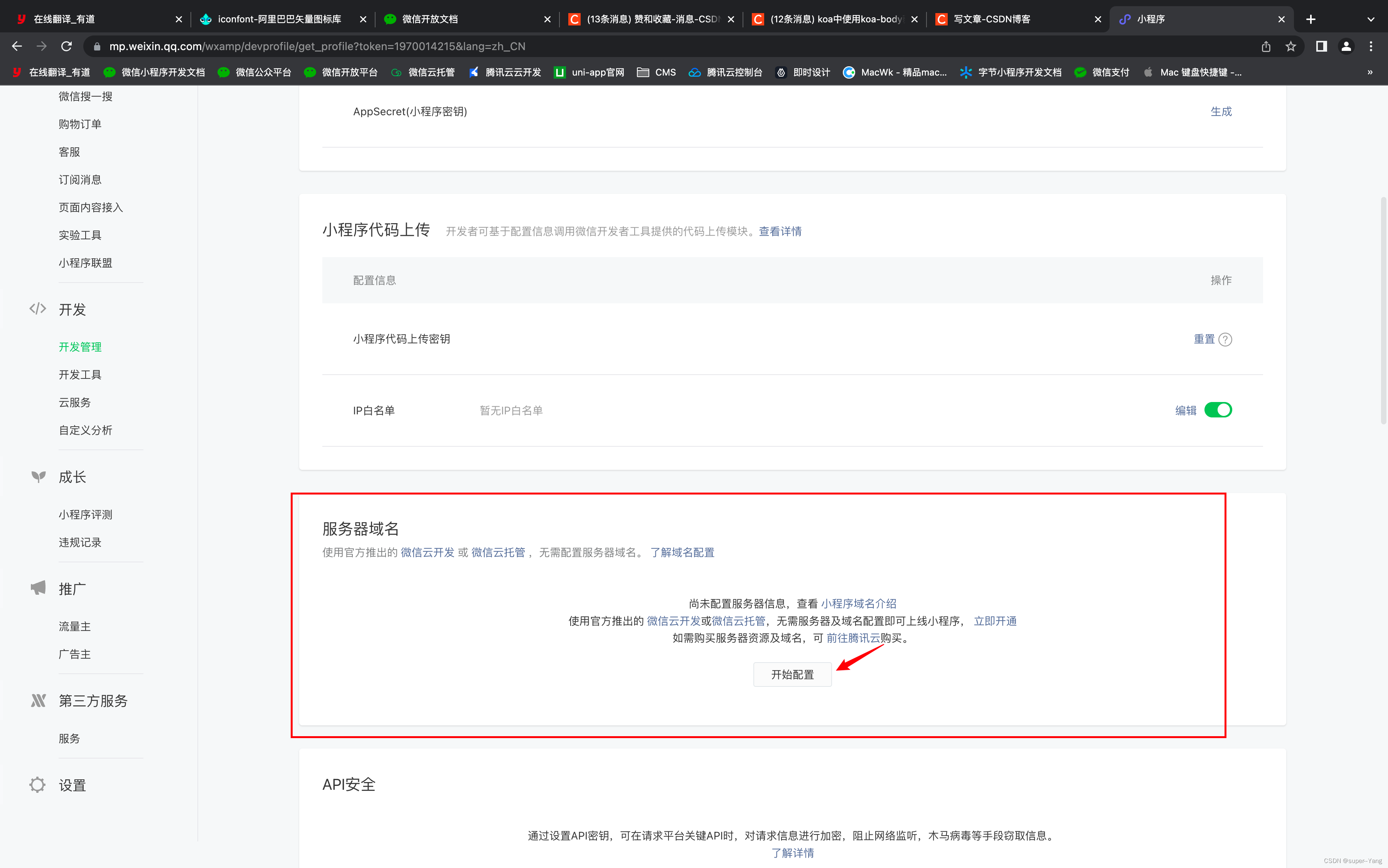Open the 腾讯云云开发 bookmark
1388x868 pixels.
[x=505, y=72]
